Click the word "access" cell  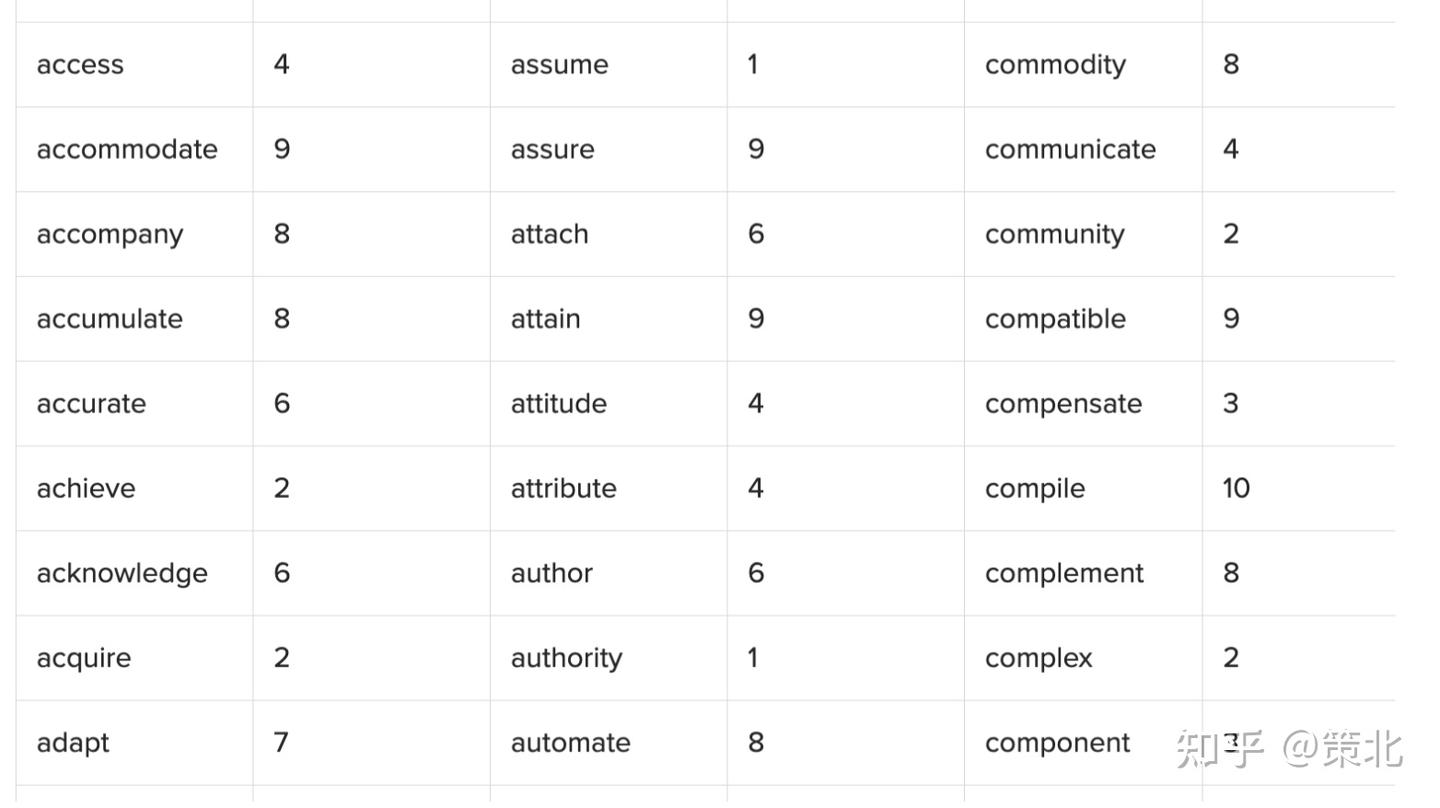pyautogui.click(x=80, y=65)
